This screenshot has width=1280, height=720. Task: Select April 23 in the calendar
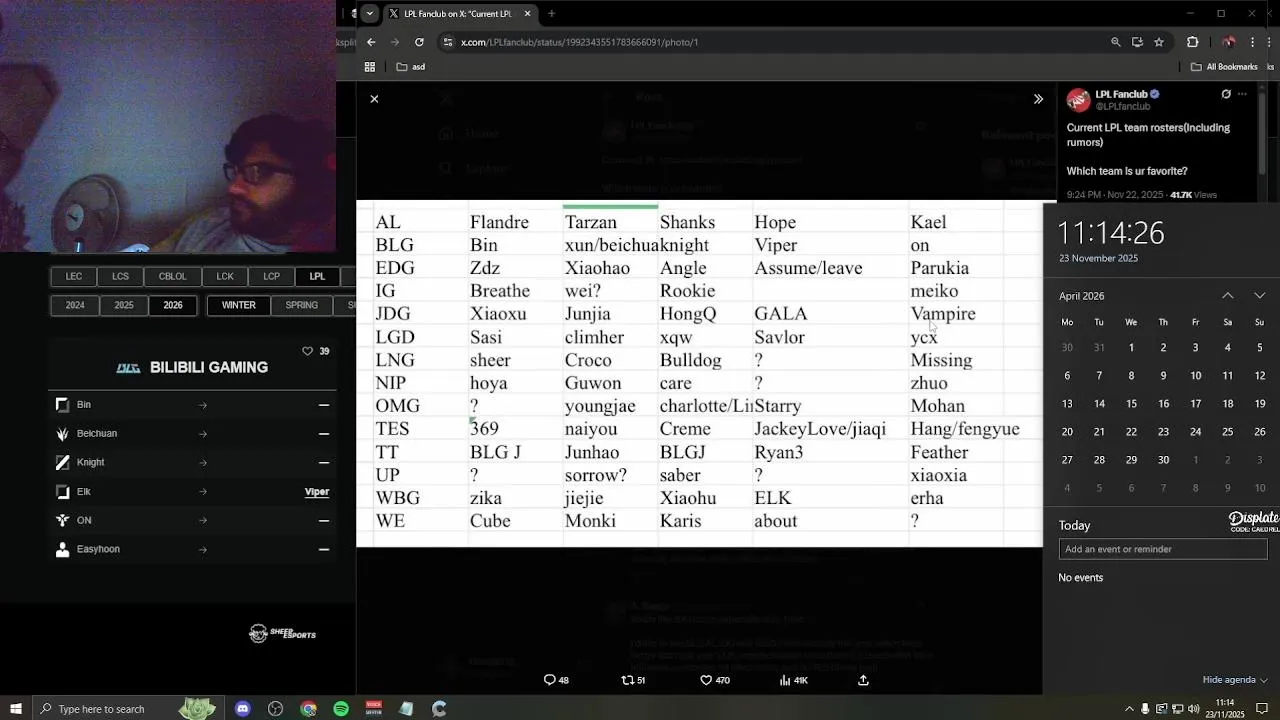tap(1163, 432)
